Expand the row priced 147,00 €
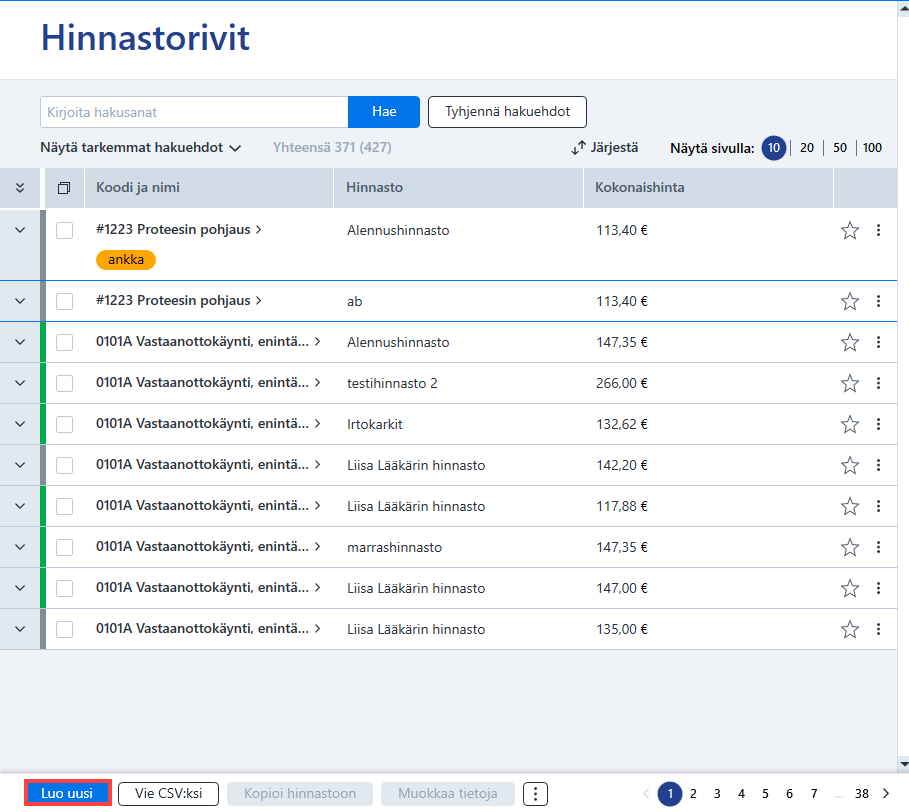The image size is (909, 812). coord(20,588)
